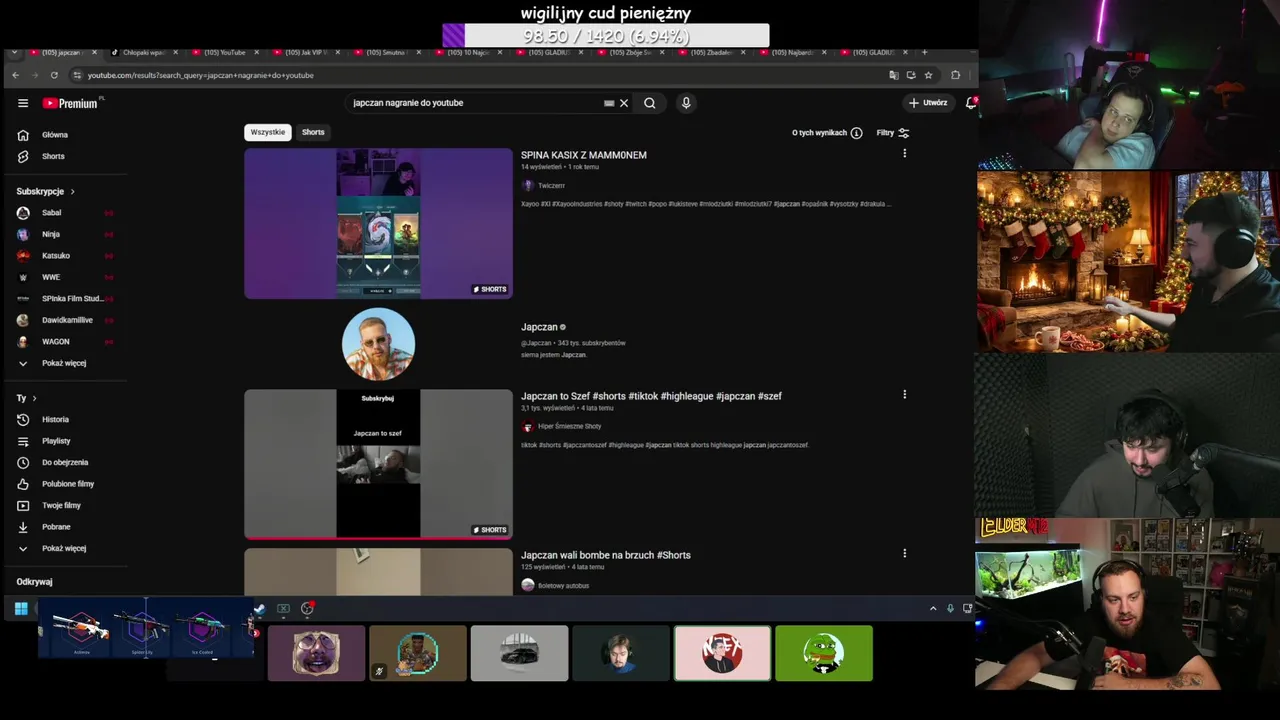Switch to the (105) YouTube browser tab
Viewport: 1280px width, 720px height.
click(x=225, y=52)
